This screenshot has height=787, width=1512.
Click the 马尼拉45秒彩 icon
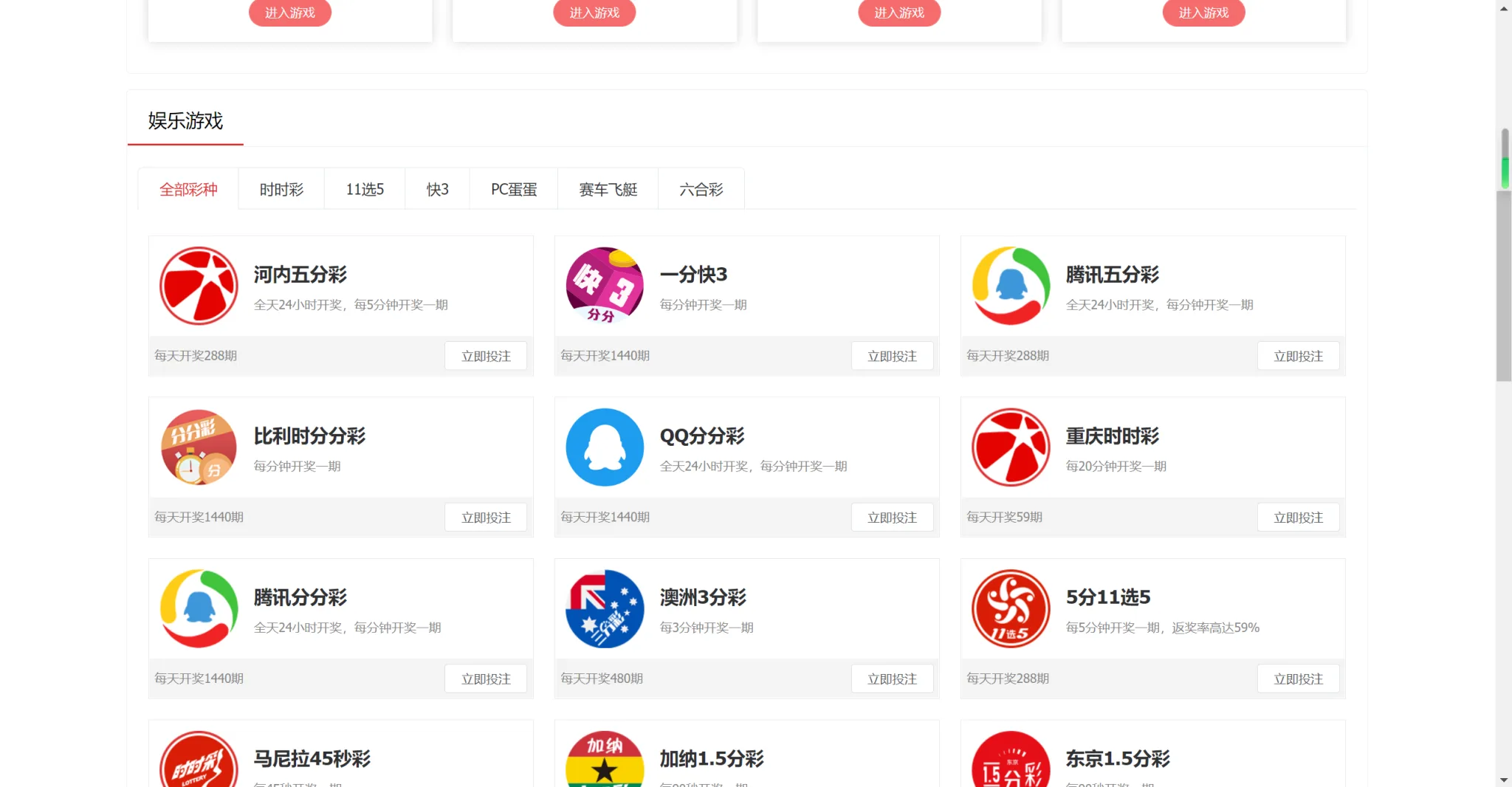click(x=198, y=760)
